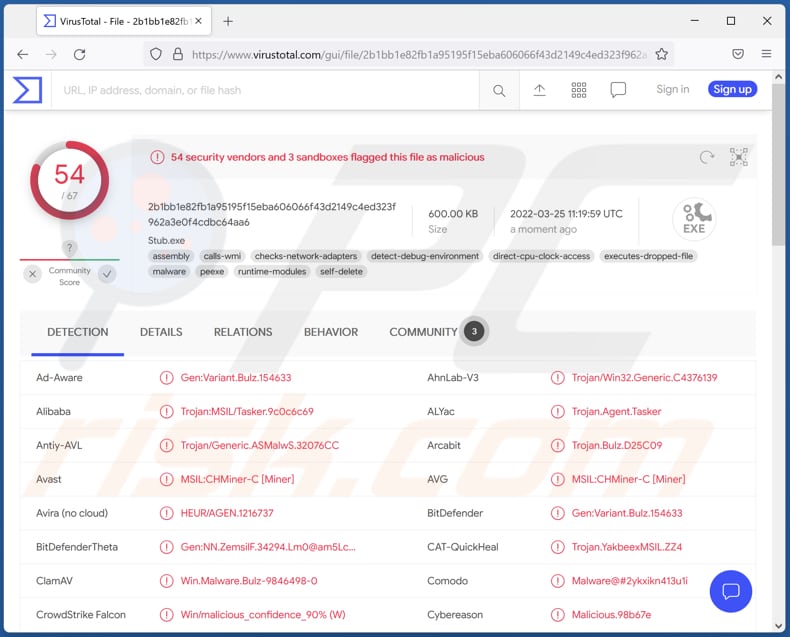Click the calls-wmi tag
Viewport: 790px width, 637px height.
tap(222, 256)
